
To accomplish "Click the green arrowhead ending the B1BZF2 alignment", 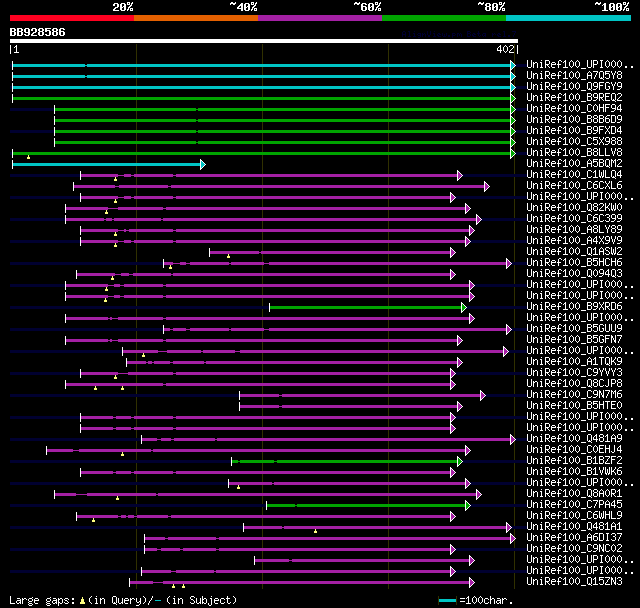I will click(x=460, y=462).
